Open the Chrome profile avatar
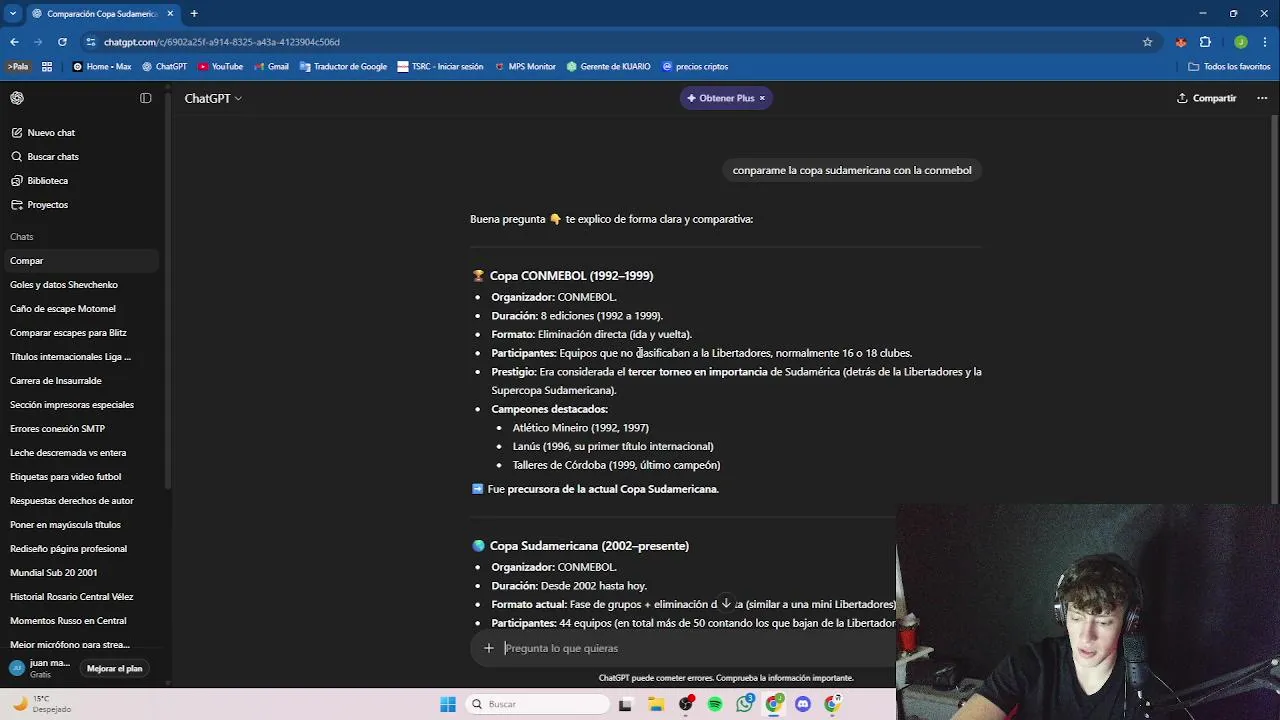This screenshot has width=1280, height=720. pyautogui.click(x=1241, y=42)
